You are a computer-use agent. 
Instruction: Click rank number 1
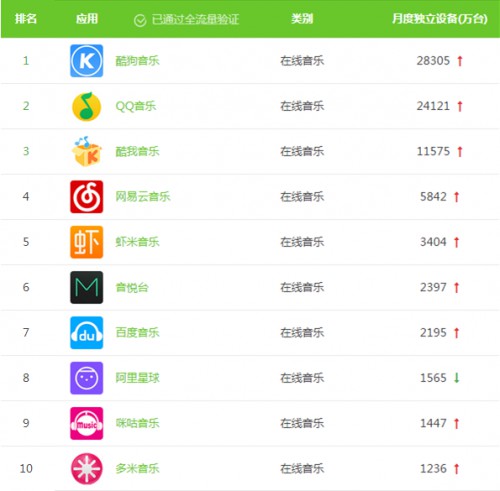point(26,61)
